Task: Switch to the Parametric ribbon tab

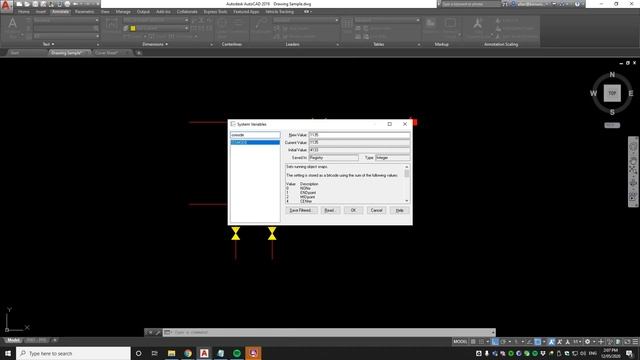Action: click(x=84, y=12)
